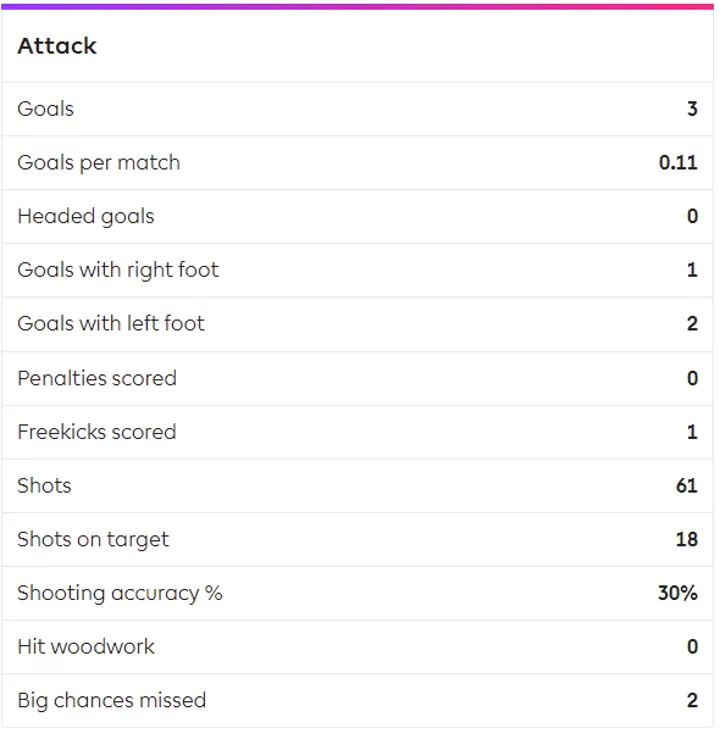
Task: Click the Goals value 3
Action: tap(692, 109)
